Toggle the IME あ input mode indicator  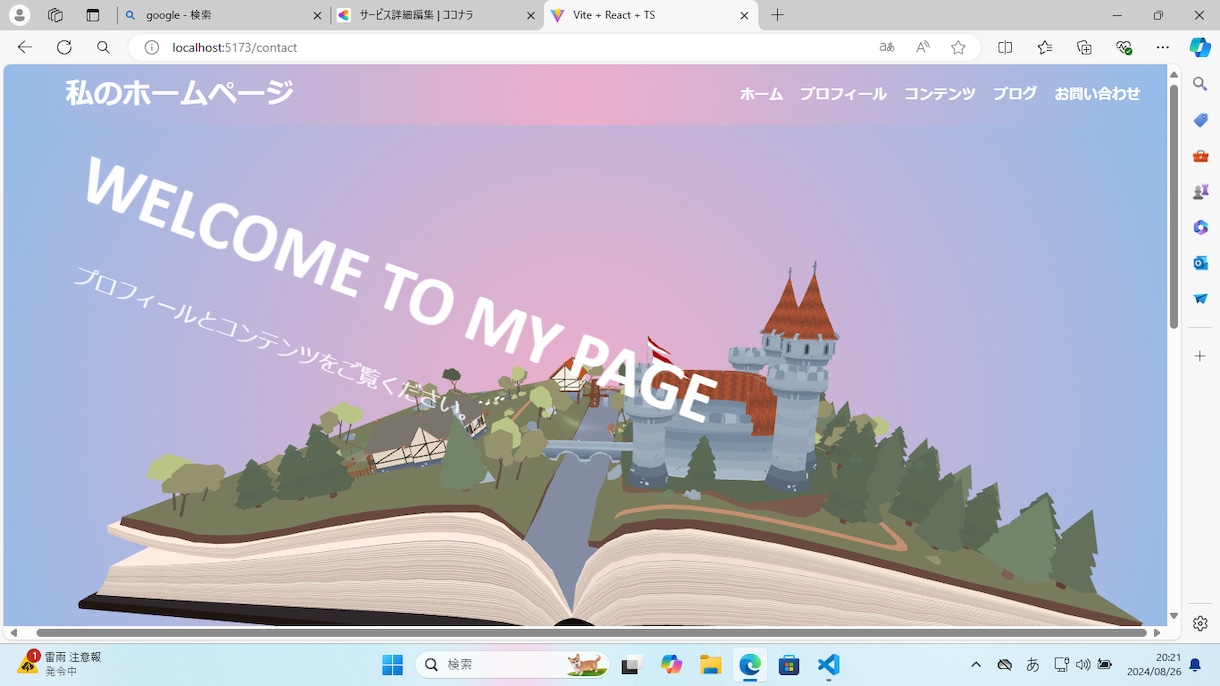click(x=1033, y=665)
